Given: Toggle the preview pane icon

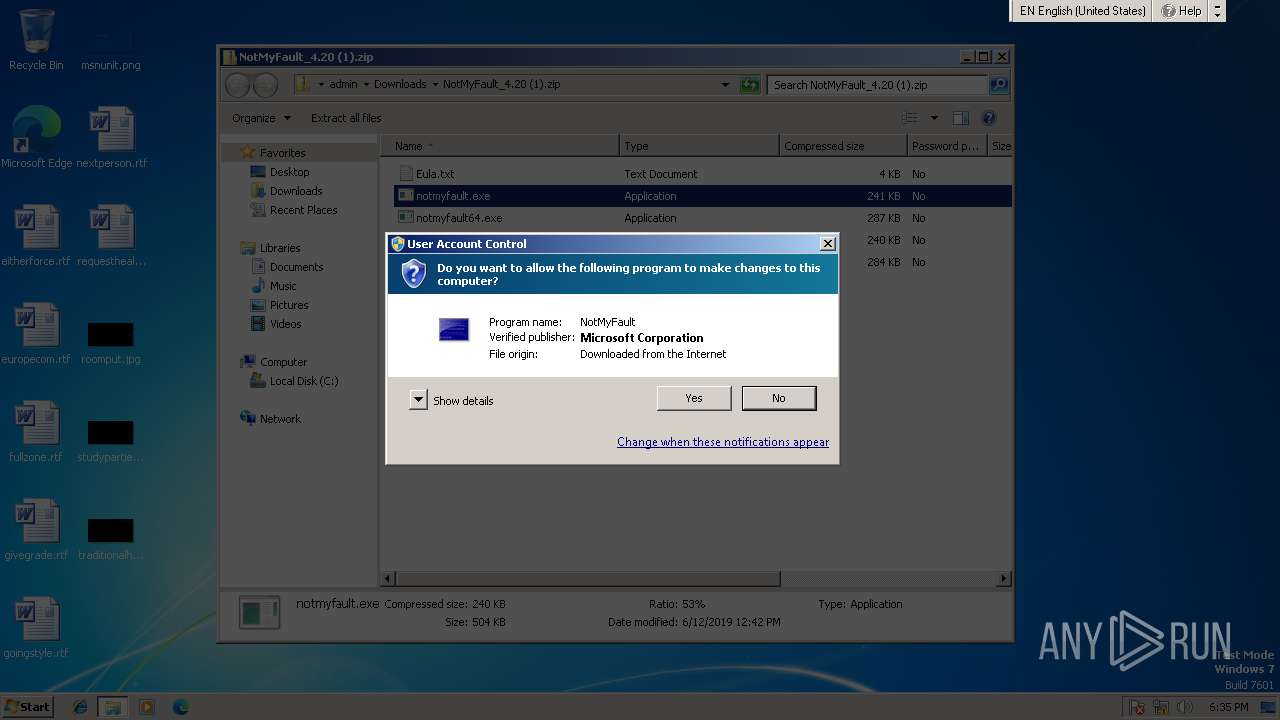Looking at the screenshot, I should (961, 118).
